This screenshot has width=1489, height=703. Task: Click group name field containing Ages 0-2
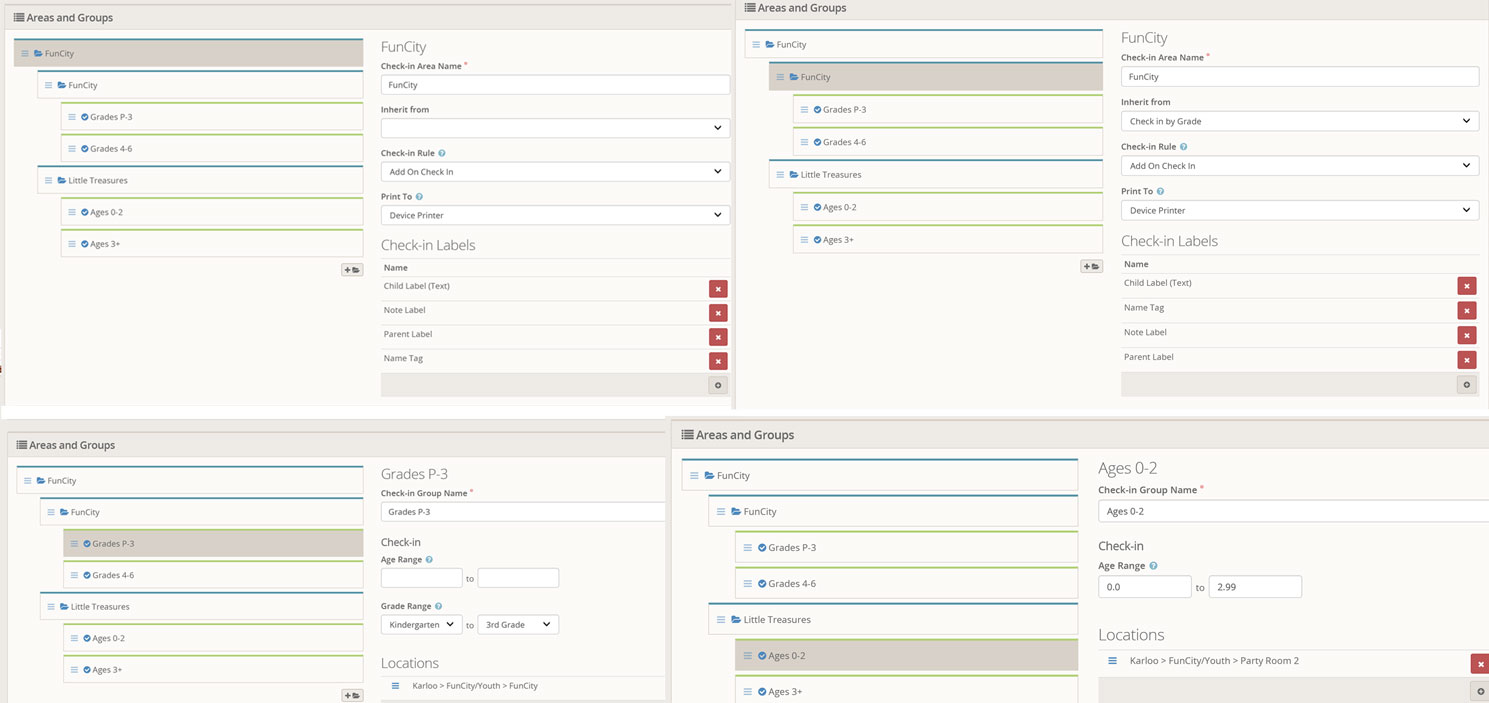[1292, 511]
